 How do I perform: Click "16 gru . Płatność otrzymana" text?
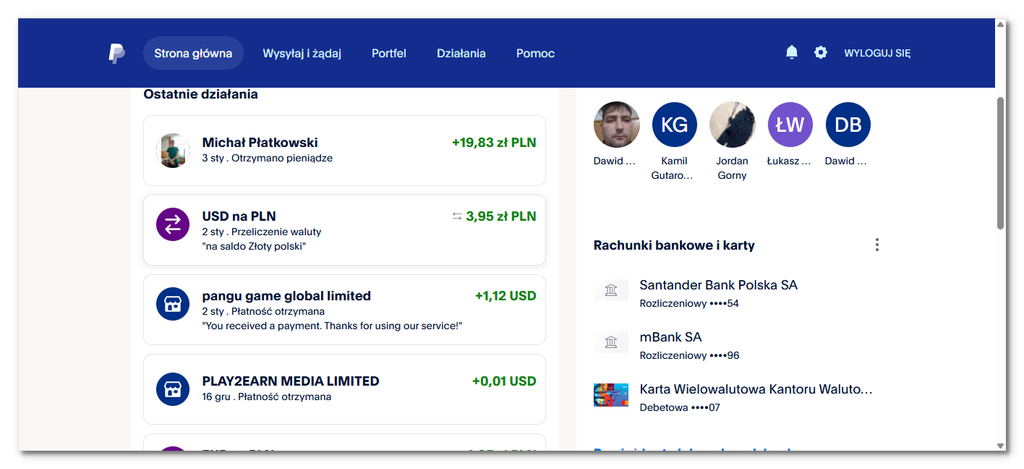266,396
